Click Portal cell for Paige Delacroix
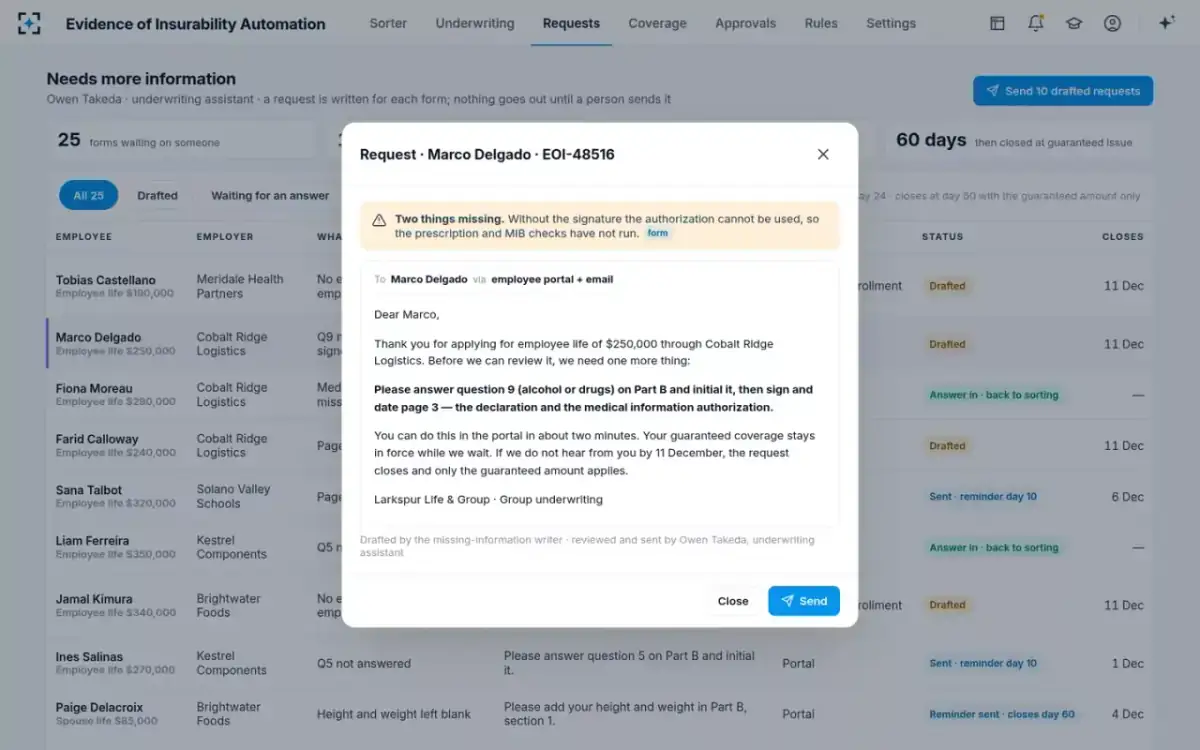Image resolution: width=1200 pixels, height=750 pixels. coord(798,714)
